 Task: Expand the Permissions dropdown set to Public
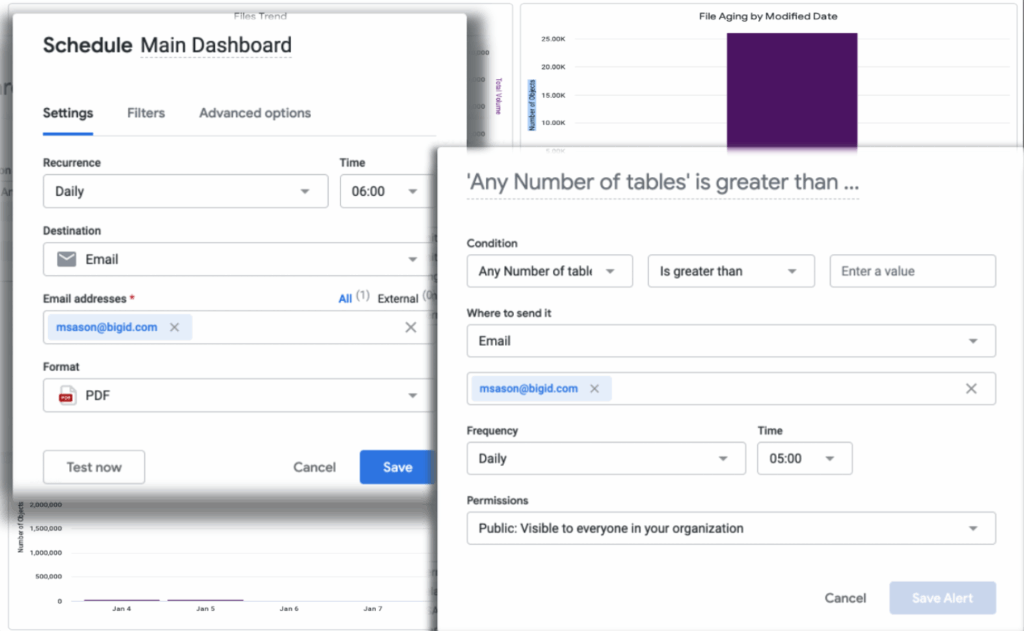pos(730,528)
